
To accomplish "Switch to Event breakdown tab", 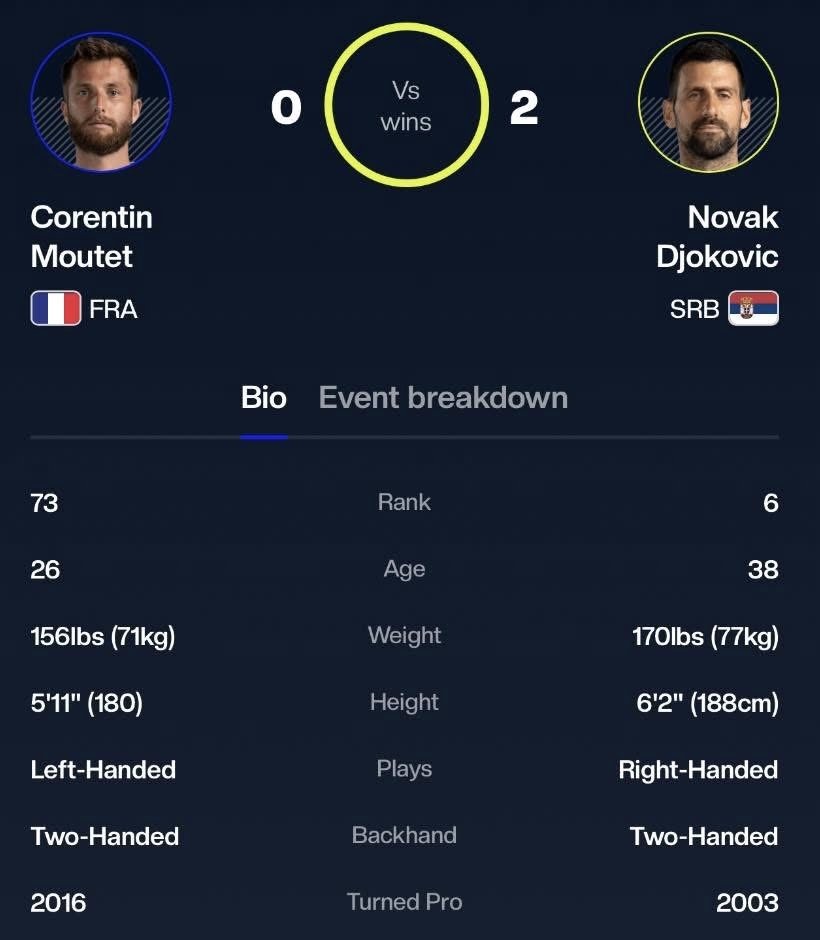I will pyautogui.click(x=444, y=397).
